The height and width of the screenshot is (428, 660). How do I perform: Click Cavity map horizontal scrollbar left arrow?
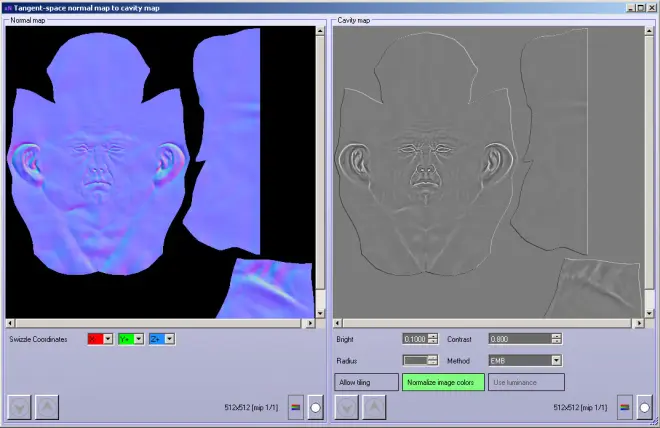coord(338,323)
